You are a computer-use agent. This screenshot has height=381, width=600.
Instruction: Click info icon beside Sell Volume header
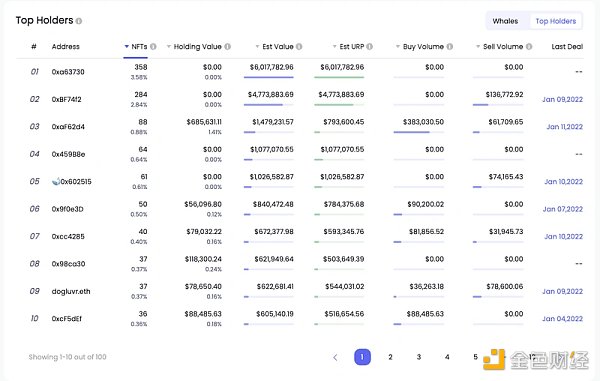[x=529, y=47]
